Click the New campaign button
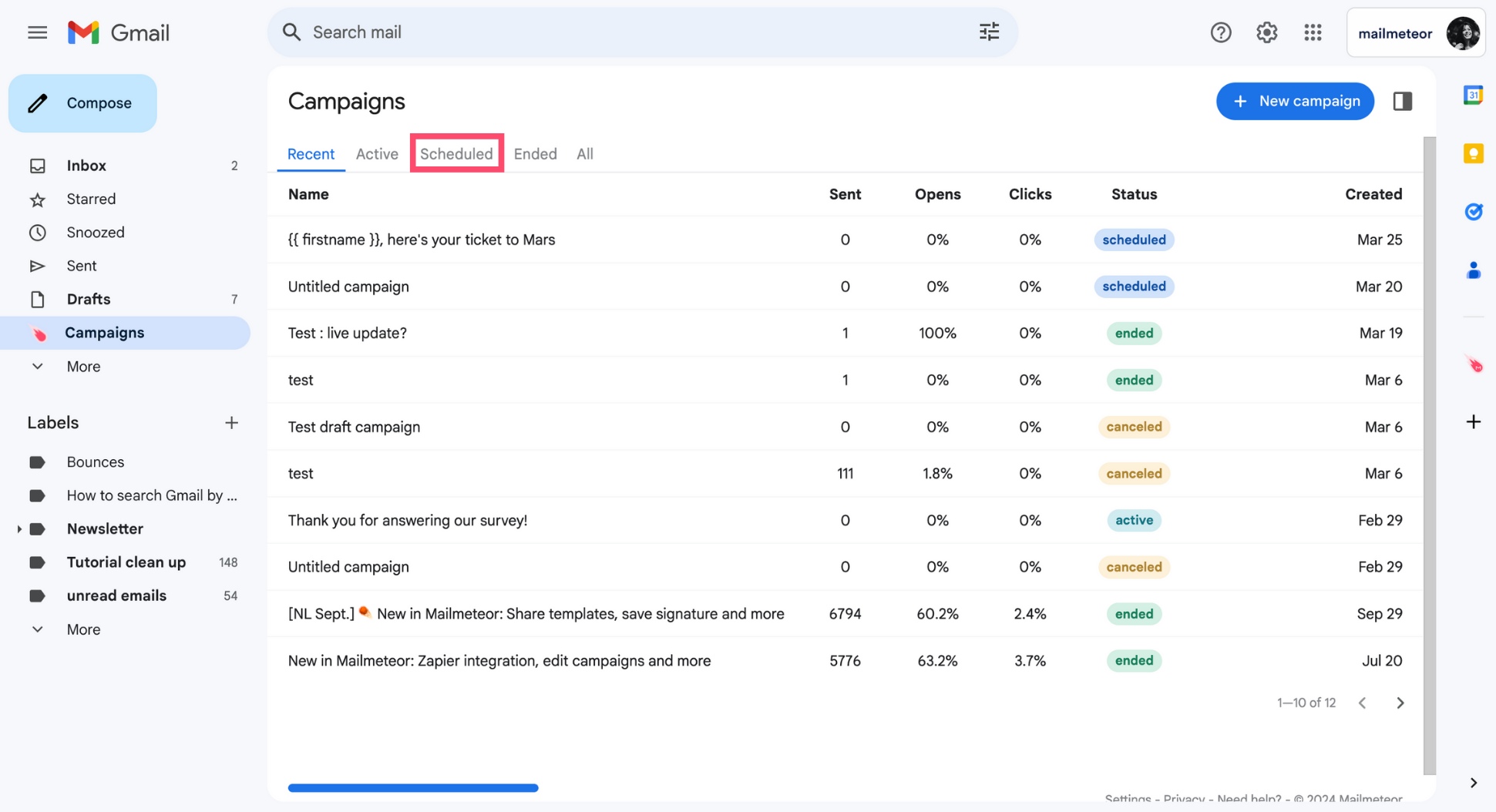Image resolution: width=1496 pixels, height=812 pixels. tap(1295, 101)
